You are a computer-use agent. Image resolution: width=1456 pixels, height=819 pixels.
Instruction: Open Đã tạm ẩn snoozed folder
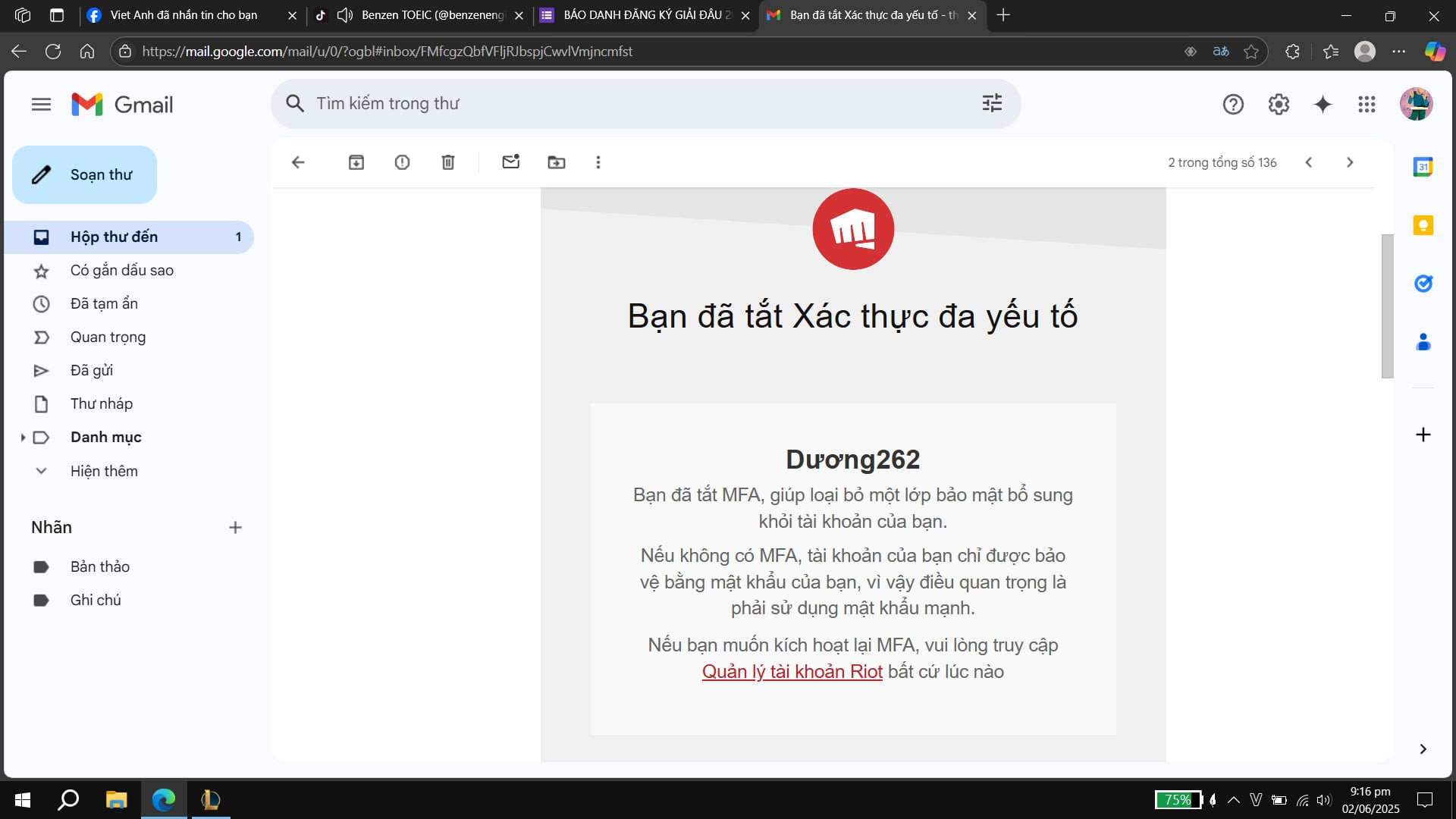[x=129, y=303]
